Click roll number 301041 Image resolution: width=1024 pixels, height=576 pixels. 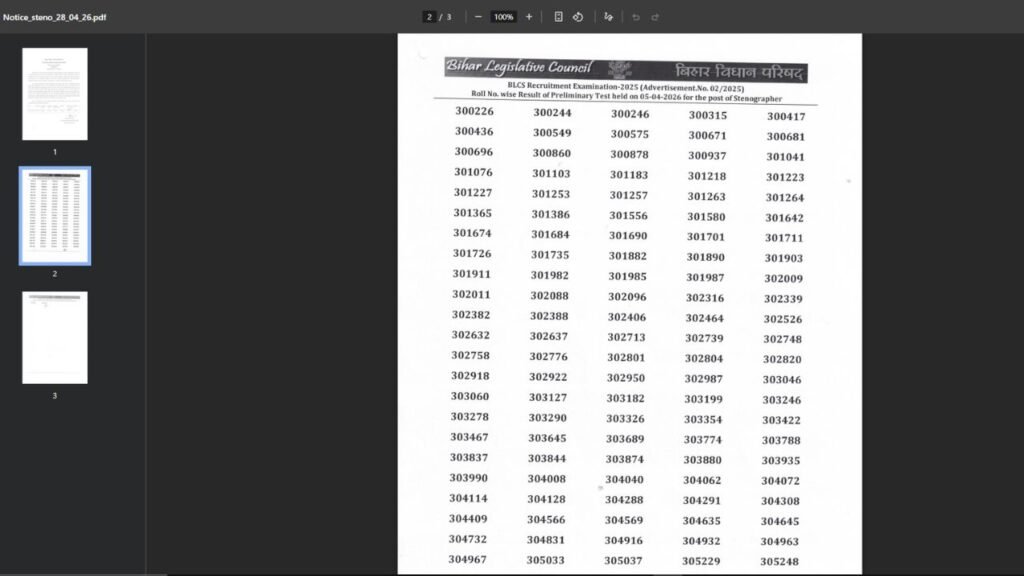click(x=786, y=157)
